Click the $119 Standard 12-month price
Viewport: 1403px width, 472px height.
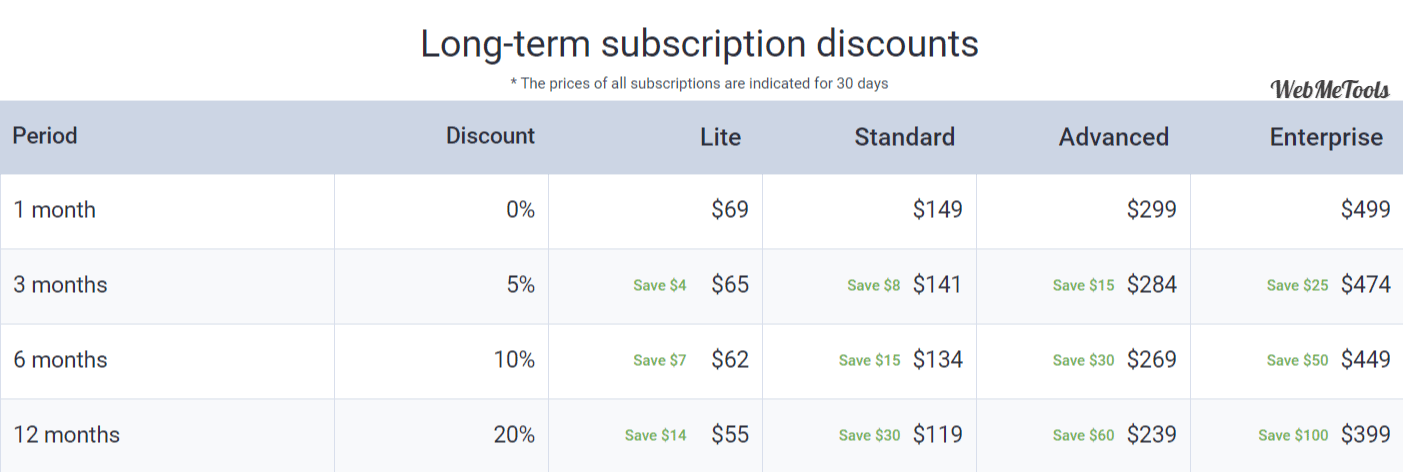tap(938, 435)
